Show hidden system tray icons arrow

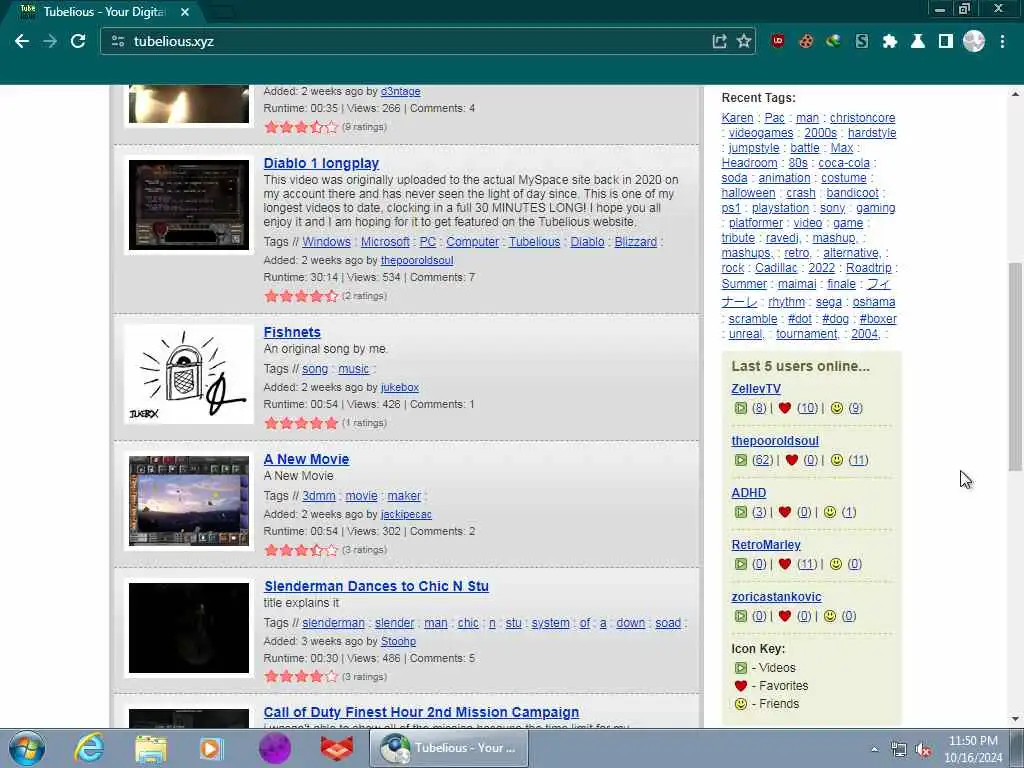coord(874,749)
